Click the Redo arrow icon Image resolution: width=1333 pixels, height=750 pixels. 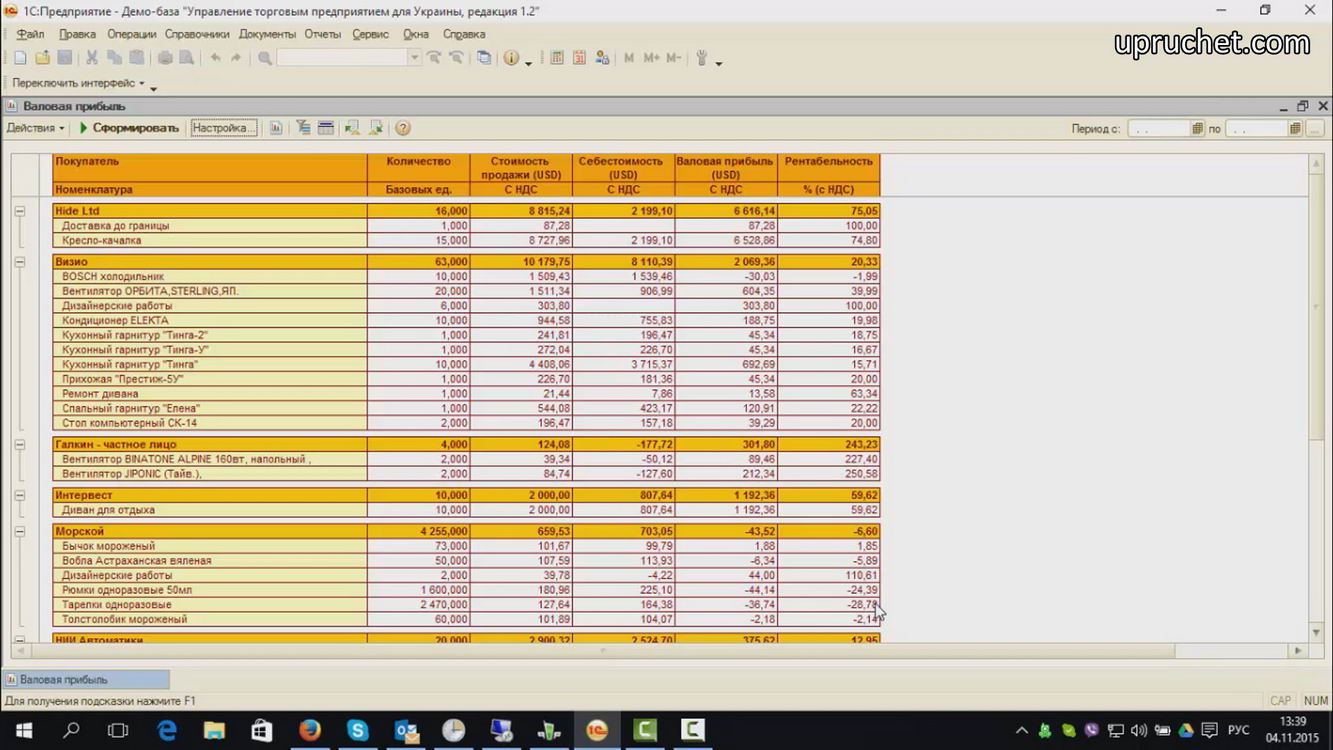click(x=237, y=58)
